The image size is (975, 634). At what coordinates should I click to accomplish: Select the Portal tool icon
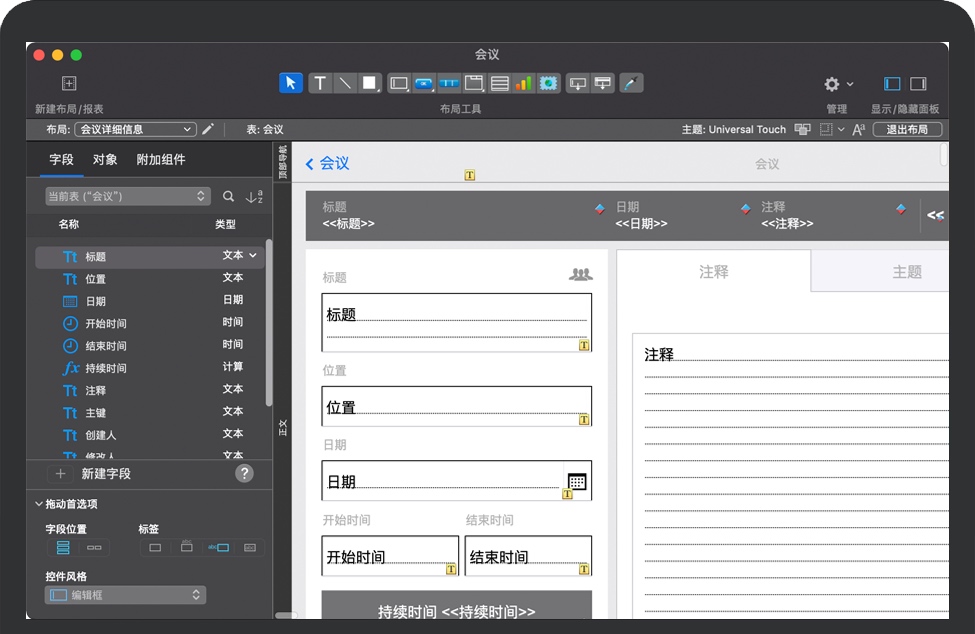pos(499,83)
